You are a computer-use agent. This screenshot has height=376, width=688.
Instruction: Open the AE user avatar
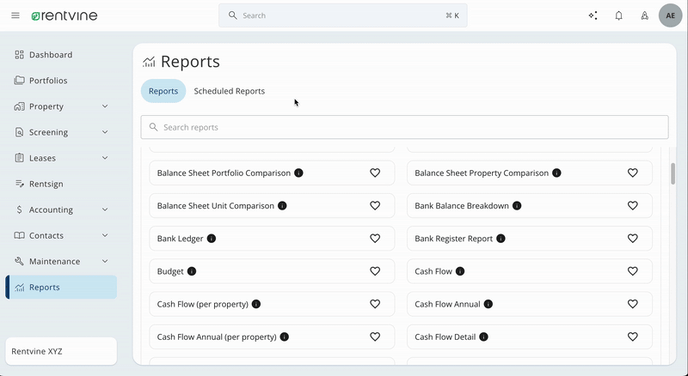click(670, 15)
